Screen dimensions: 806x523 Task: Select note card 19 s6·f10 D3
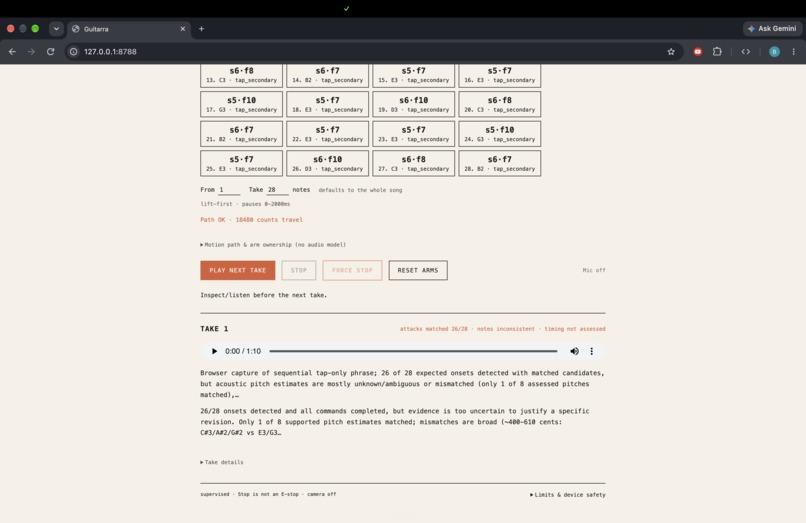pos(414,104)
